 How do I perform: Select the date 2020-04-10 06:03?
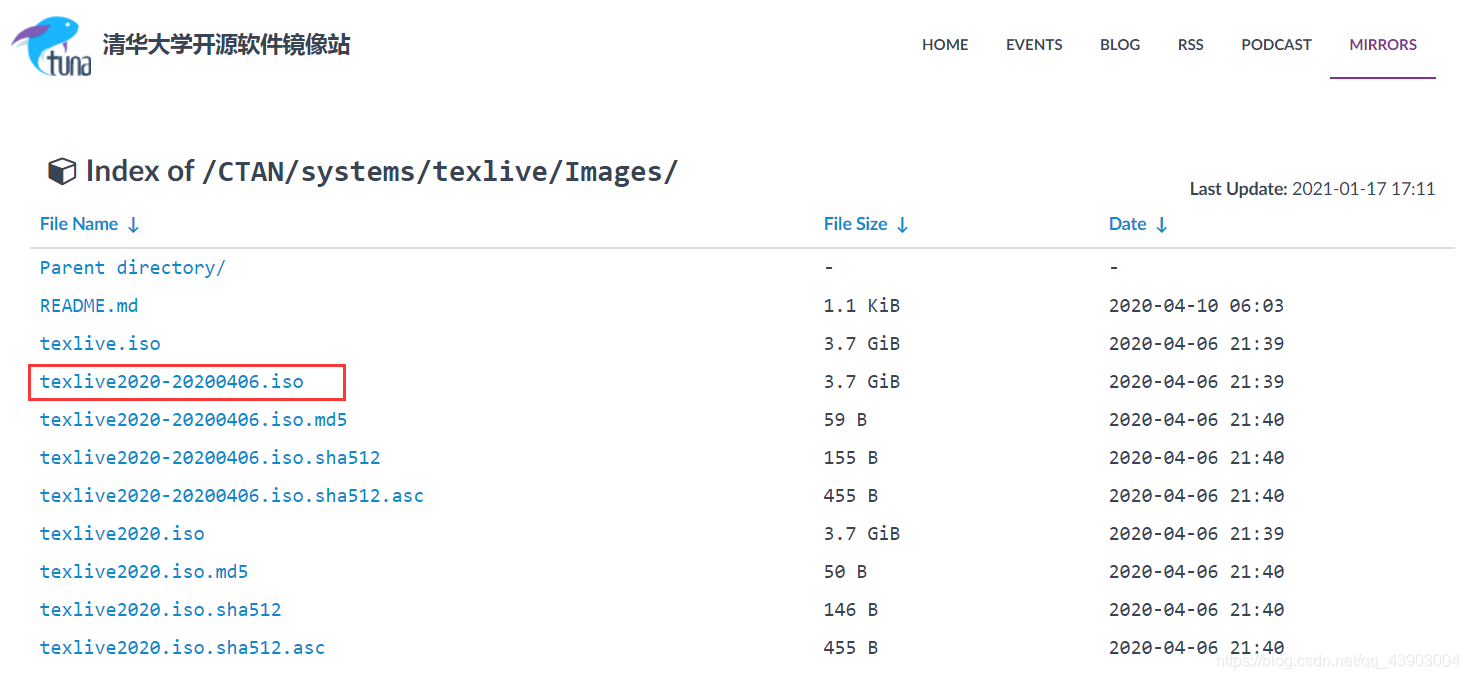pos(1196,305)
